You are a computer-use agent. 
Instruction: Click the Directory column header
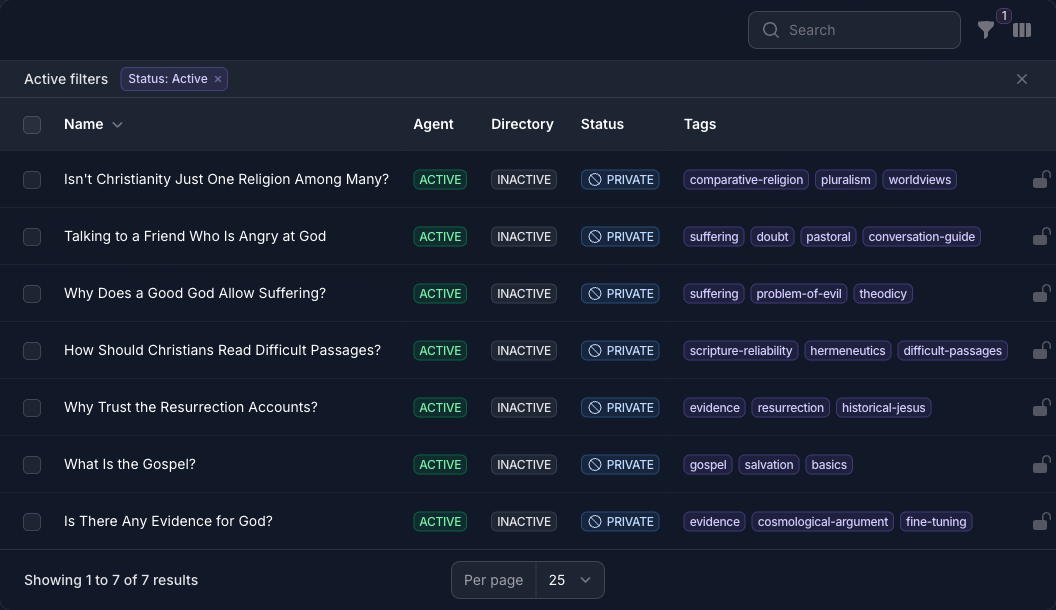click(x=522, y=124)
